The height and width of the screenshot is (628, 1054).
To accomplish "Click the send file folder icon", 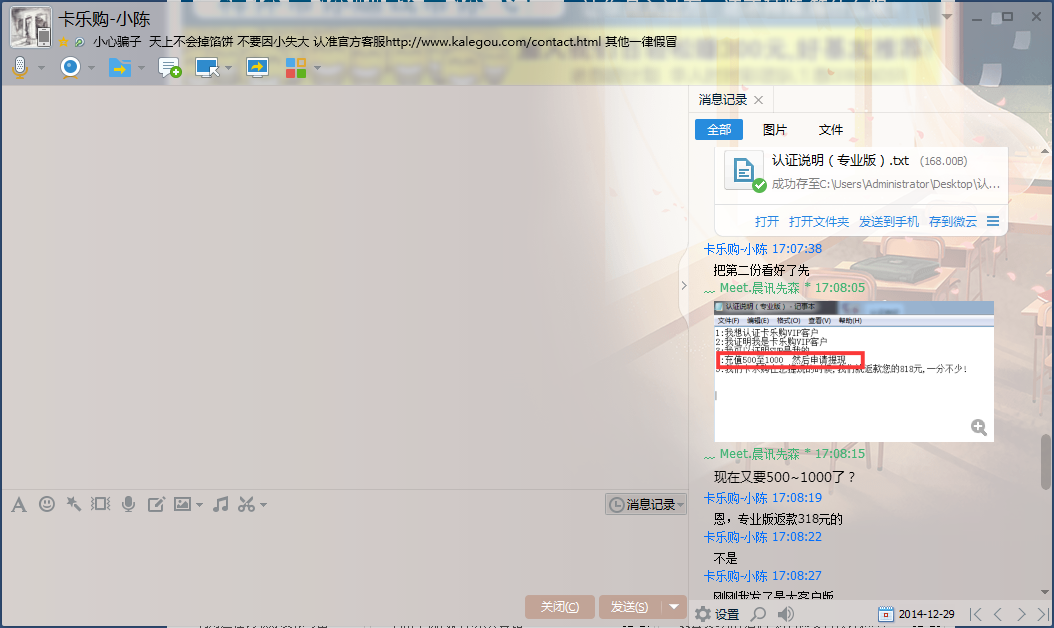I will pos(119,67).
